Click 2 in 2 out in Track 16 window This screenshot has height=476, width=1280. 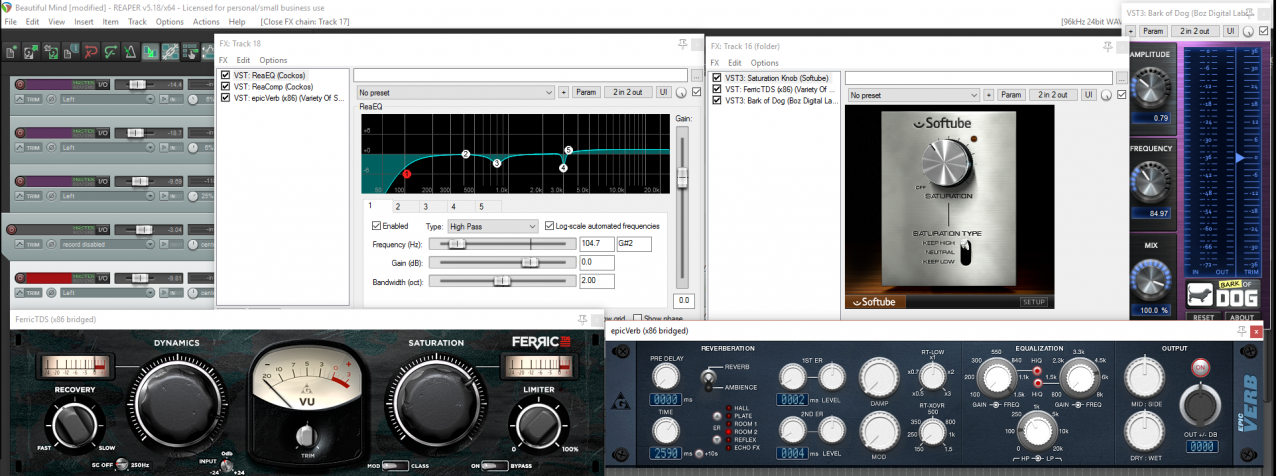point(1052,95)
